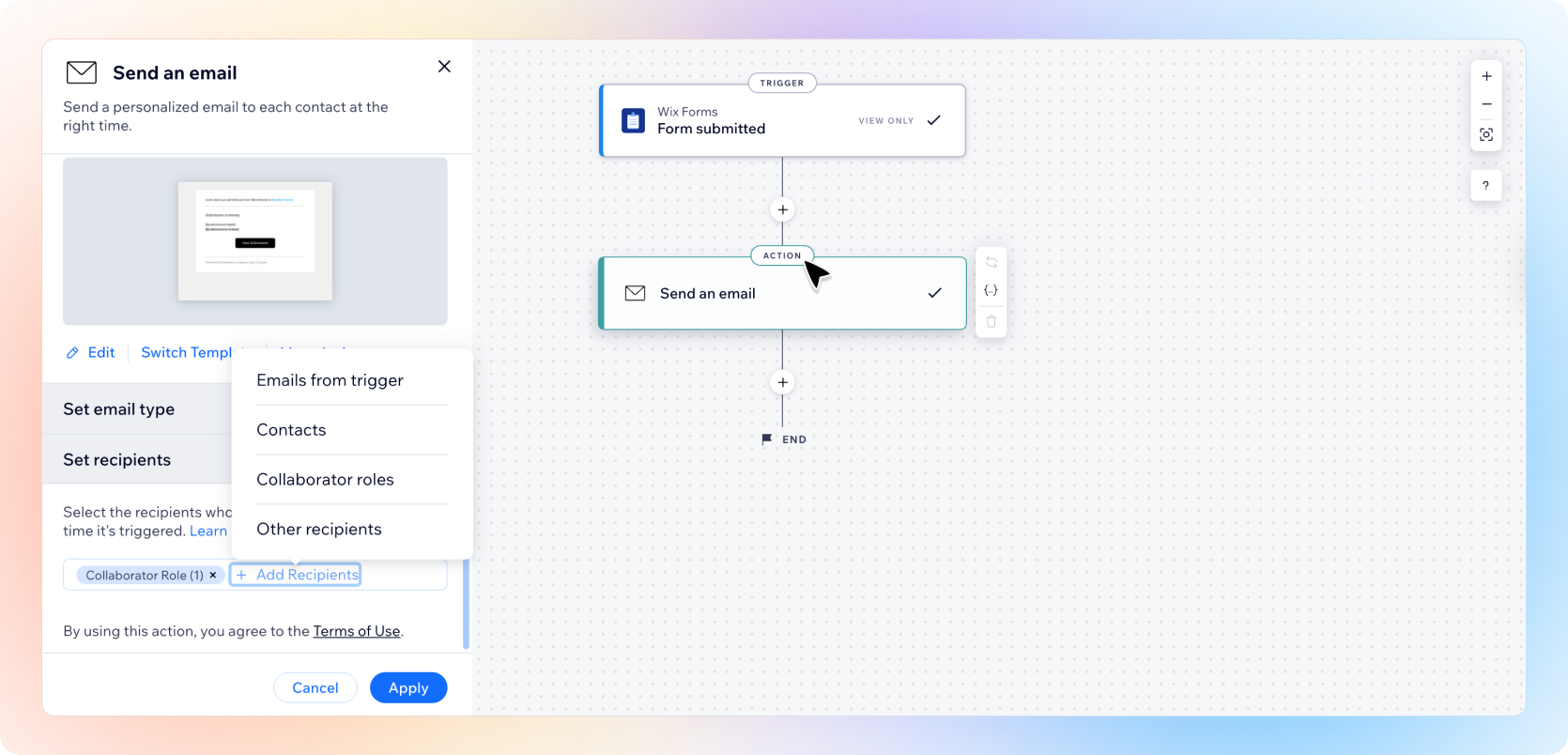
Task: Click the Switch Template link
Action: (187, 353)
